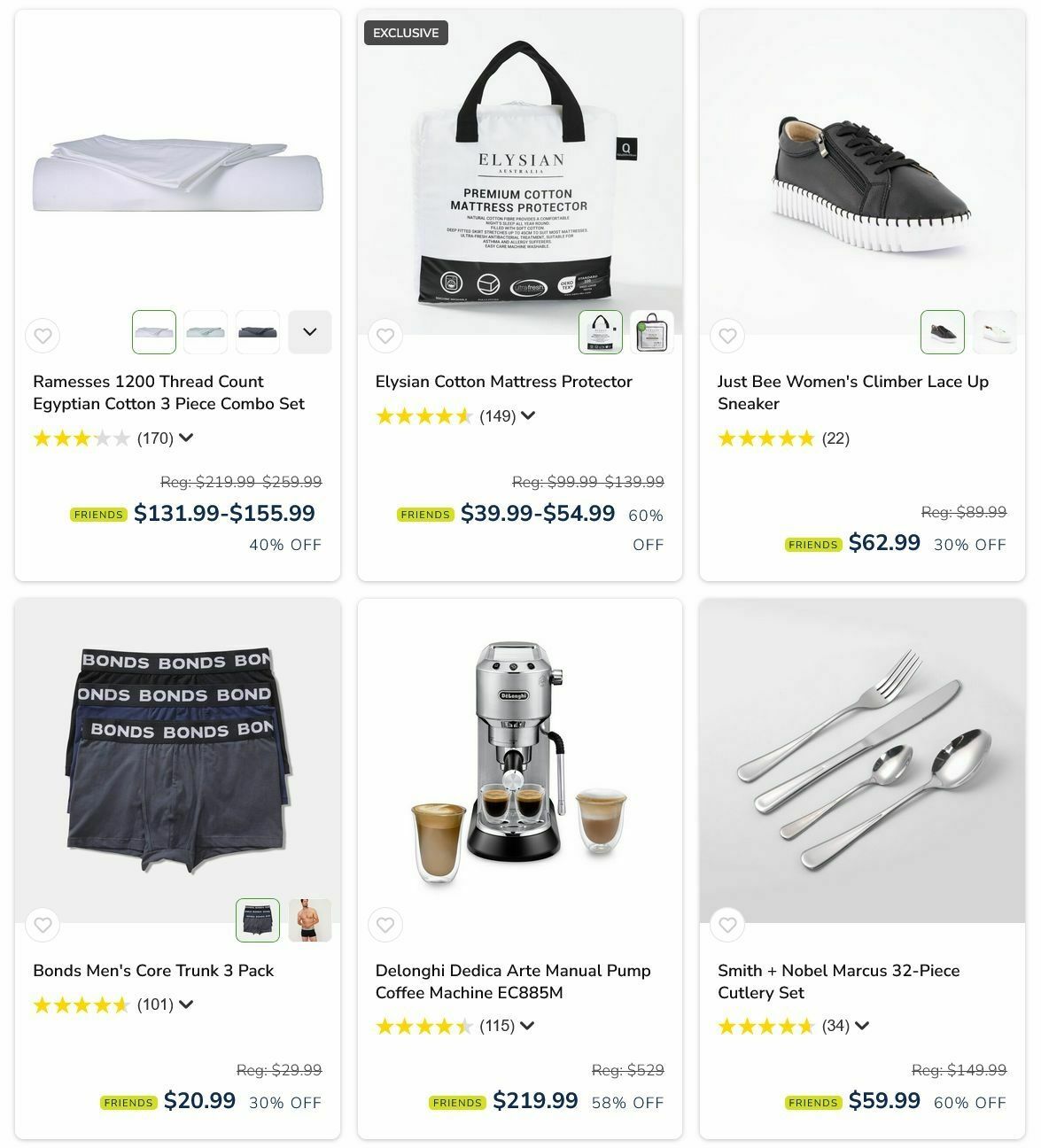
Task: Click the Bonds trunks product image
Action: [177, 761]
